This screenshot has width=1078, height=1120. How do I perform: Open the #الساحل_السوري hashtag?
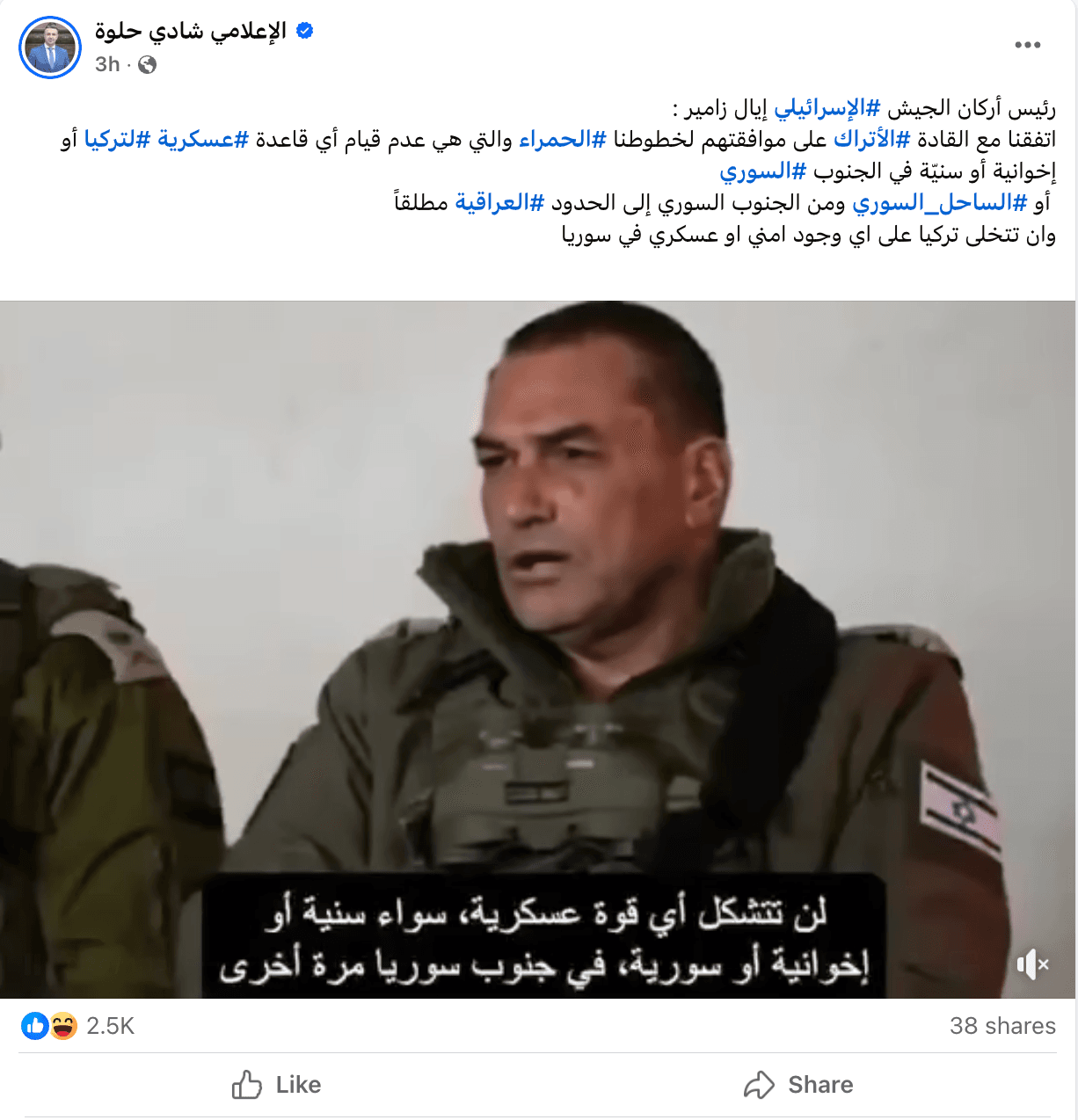[x=939, y=203]
